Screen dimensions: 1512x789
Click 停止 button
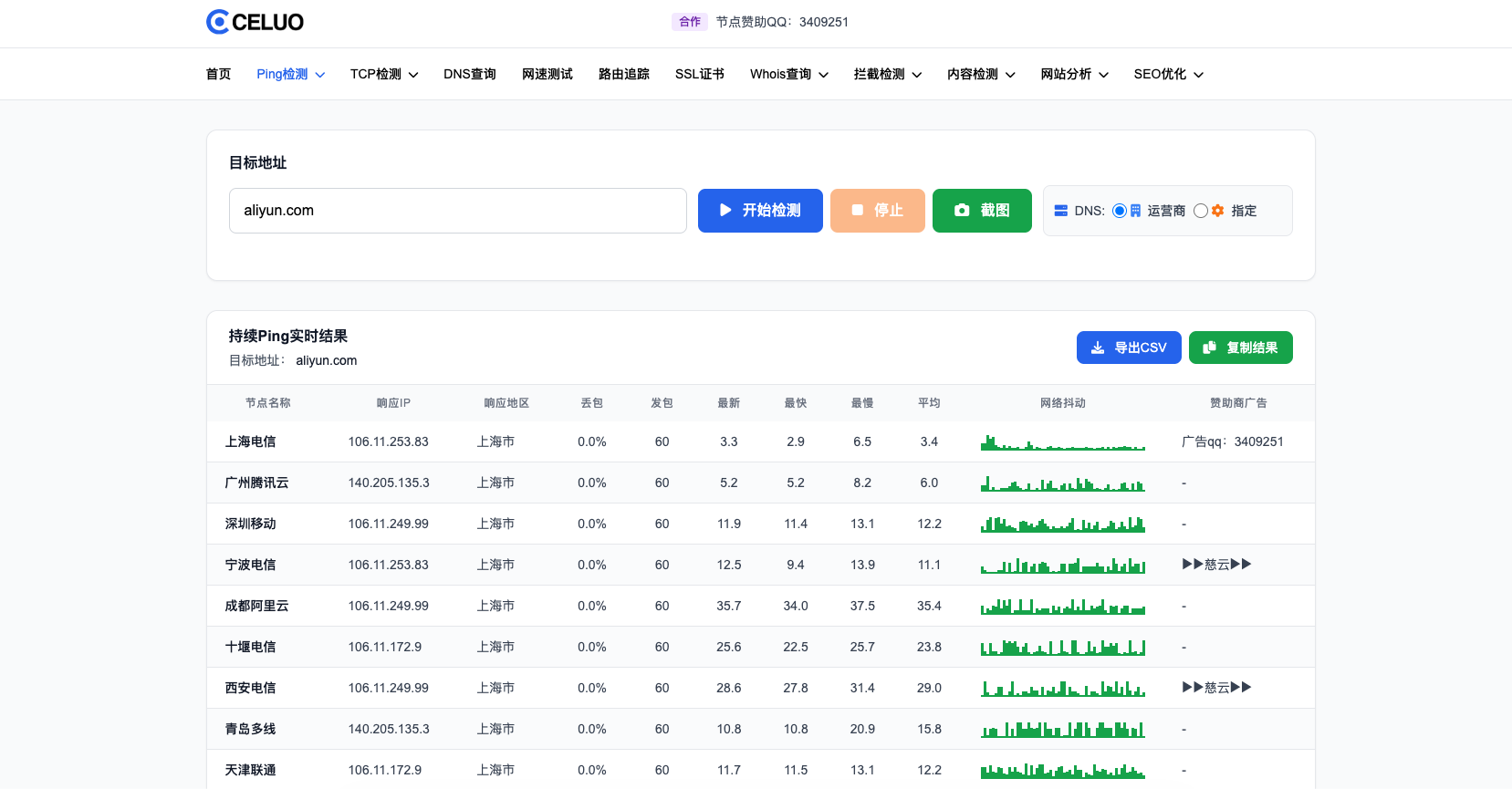[878, 211]
